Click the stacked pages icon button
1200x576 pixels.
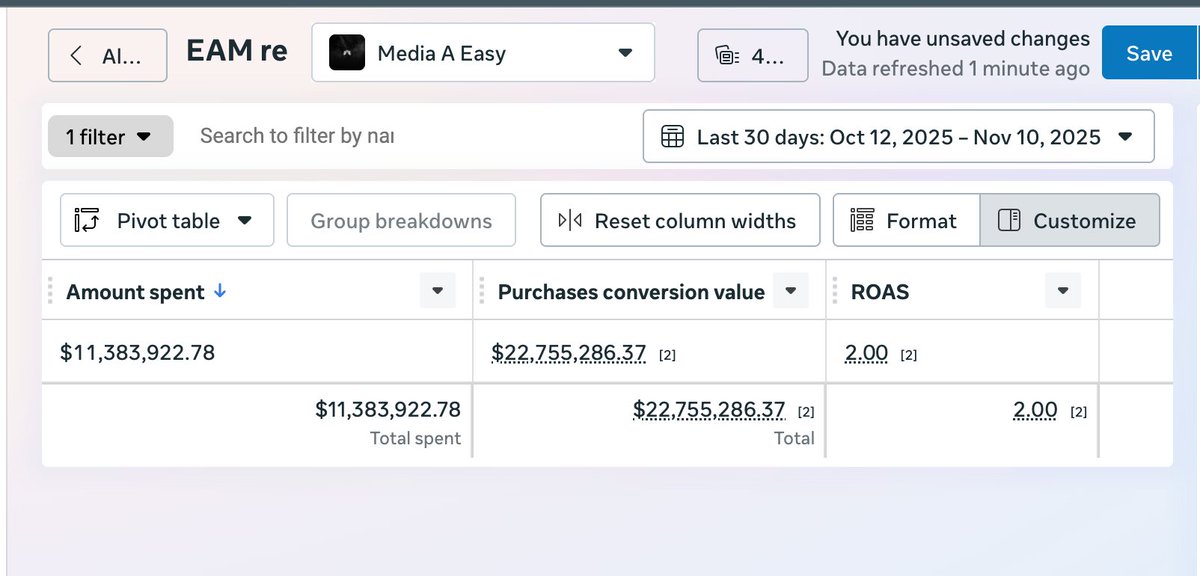(x=752, y=55)
